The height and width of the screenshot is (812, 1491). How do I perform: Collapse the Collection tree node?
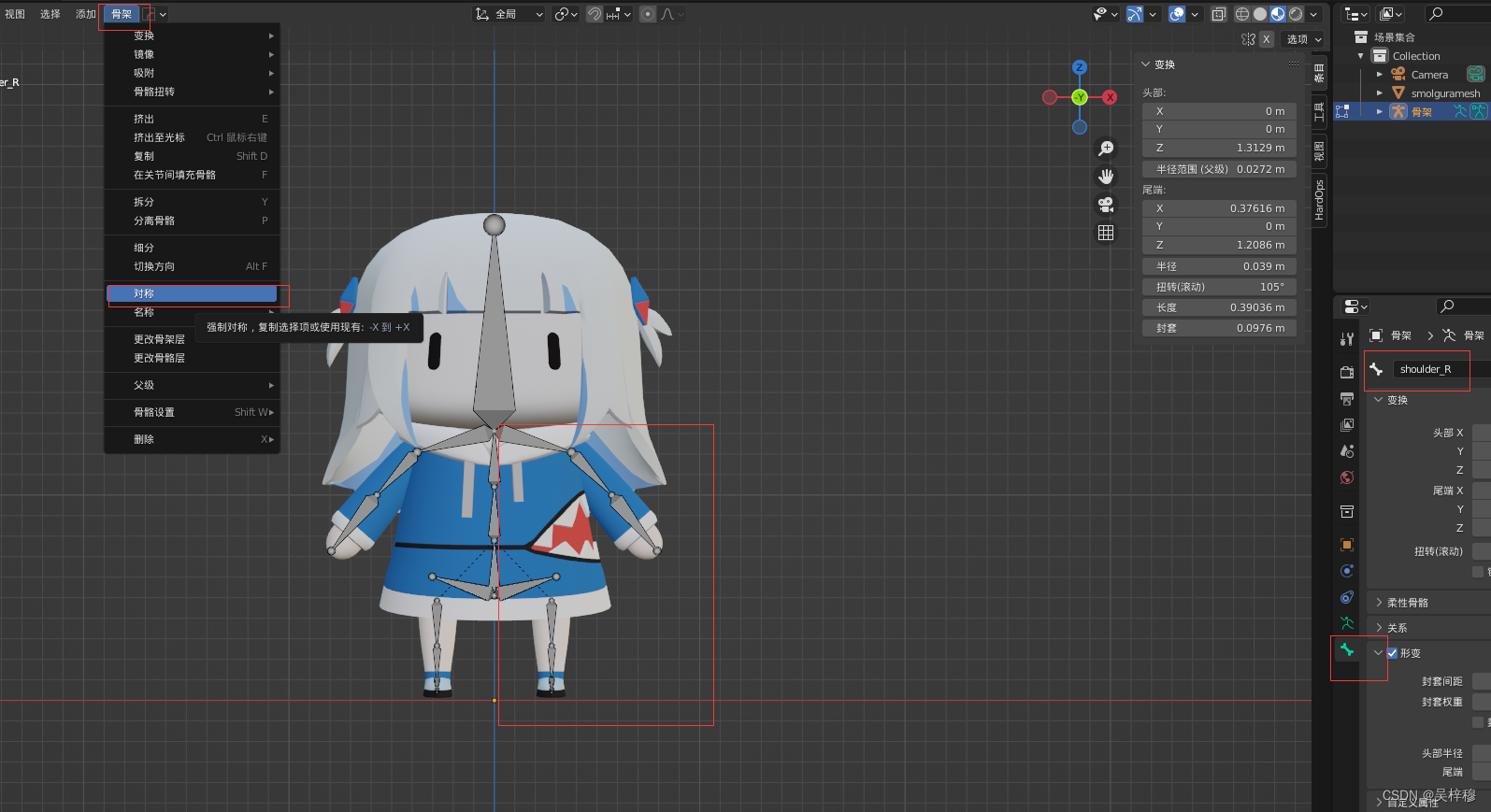[x=1361, y=56]
